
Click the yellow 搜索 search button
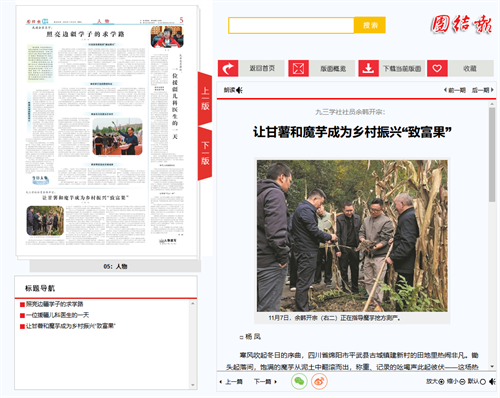click(370, 25)
